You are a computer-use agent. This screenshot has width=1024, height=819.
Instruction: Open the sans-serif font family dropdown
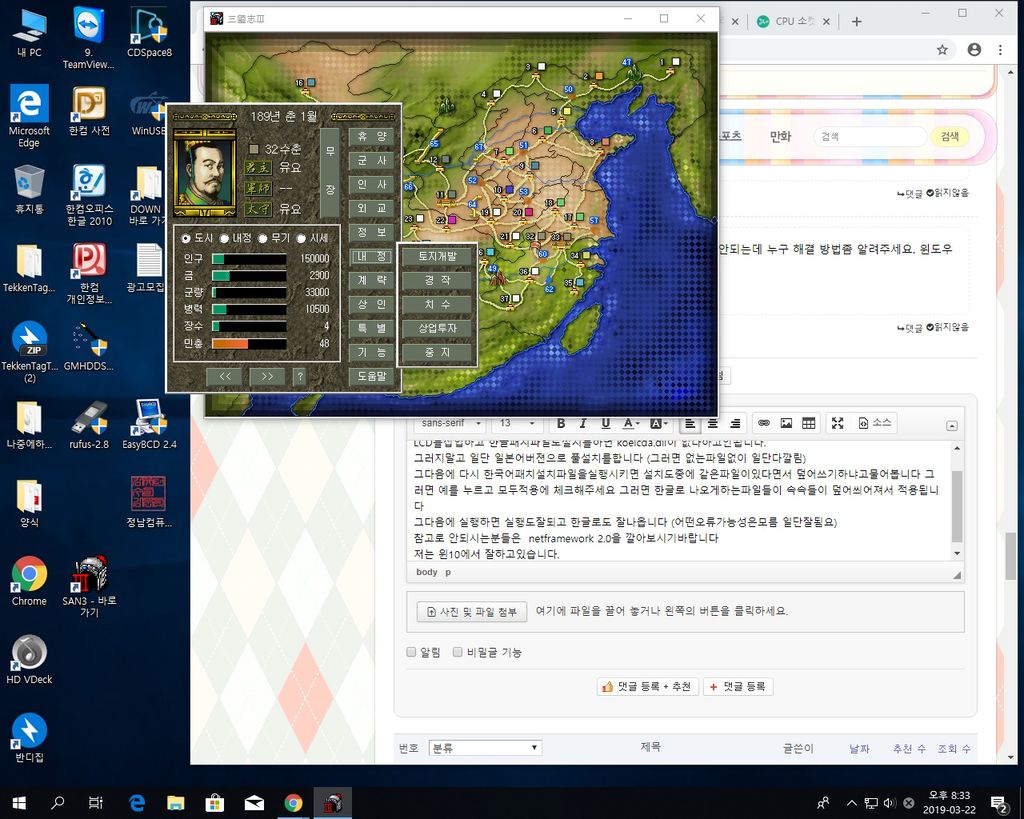pyautogui.click(x=451, y=423)
